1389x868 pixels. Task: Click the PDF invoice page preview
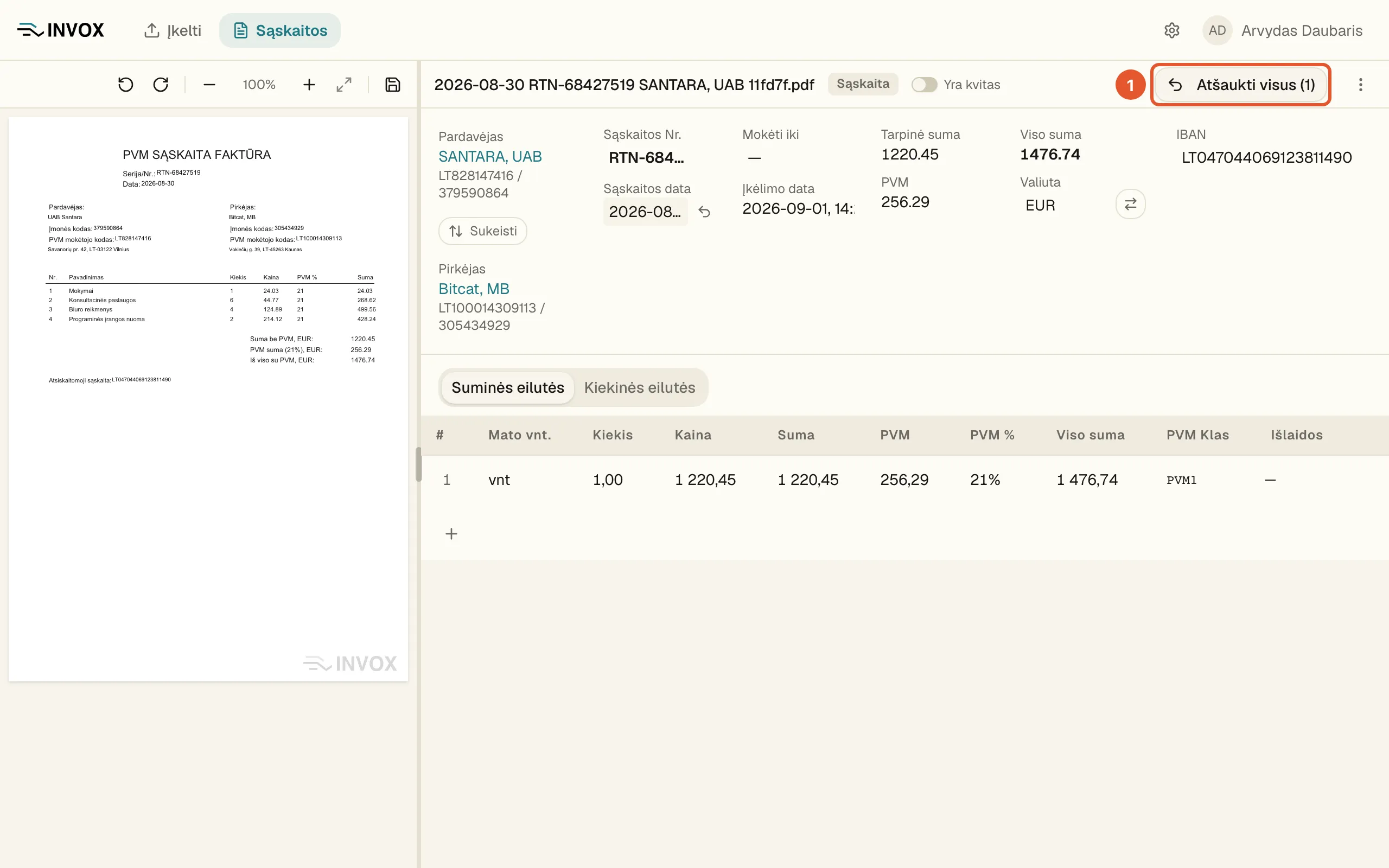208,400
